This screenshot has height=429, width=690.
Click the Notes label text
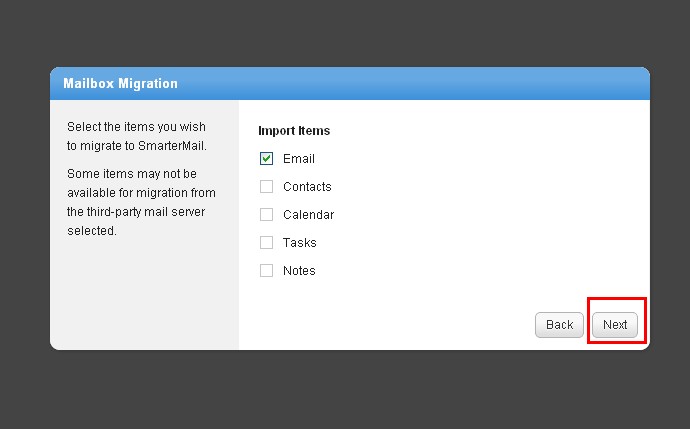(299, 270)
